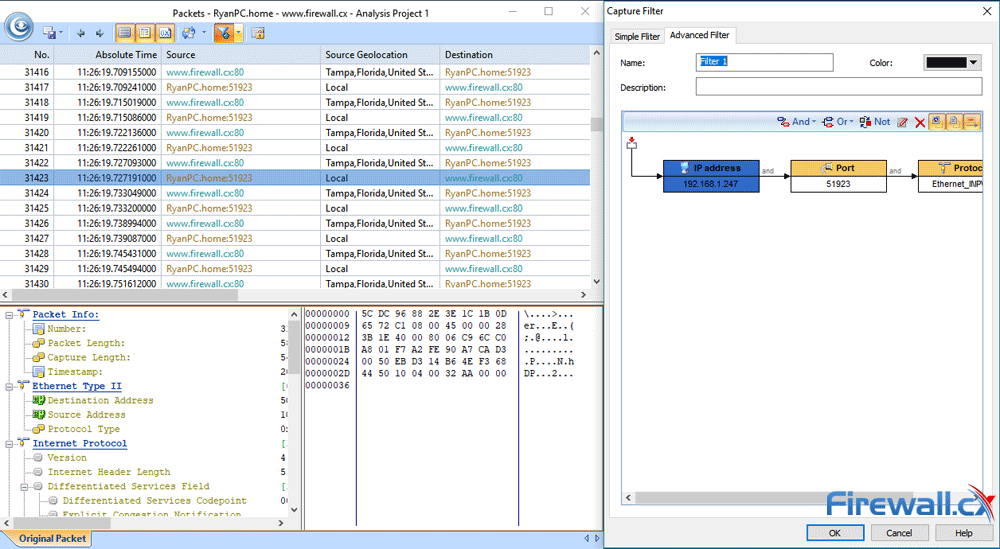Click hex offset 00000000 in hex view
This screenshot has height=549, width=1000.
click(x=328, y=314)
